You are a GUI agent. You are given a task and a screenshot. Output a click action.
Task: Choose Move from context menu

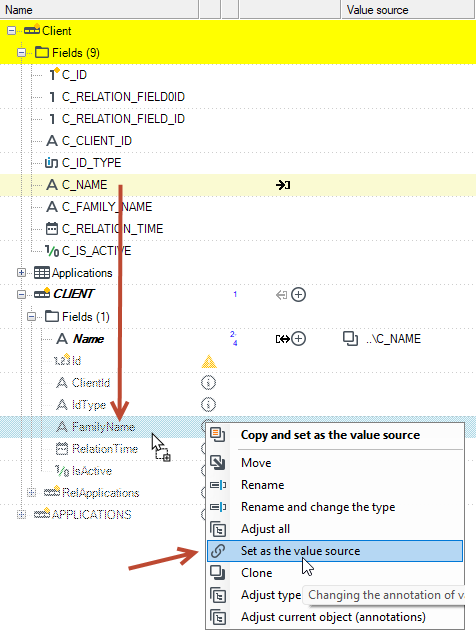click(335, 463)
